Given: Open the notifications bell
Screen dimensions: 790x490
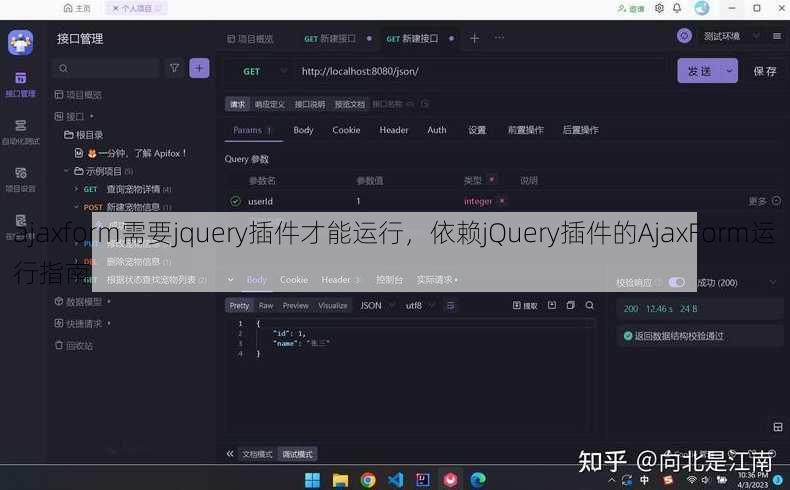Looking at the screenshot, I should (677, 8).
